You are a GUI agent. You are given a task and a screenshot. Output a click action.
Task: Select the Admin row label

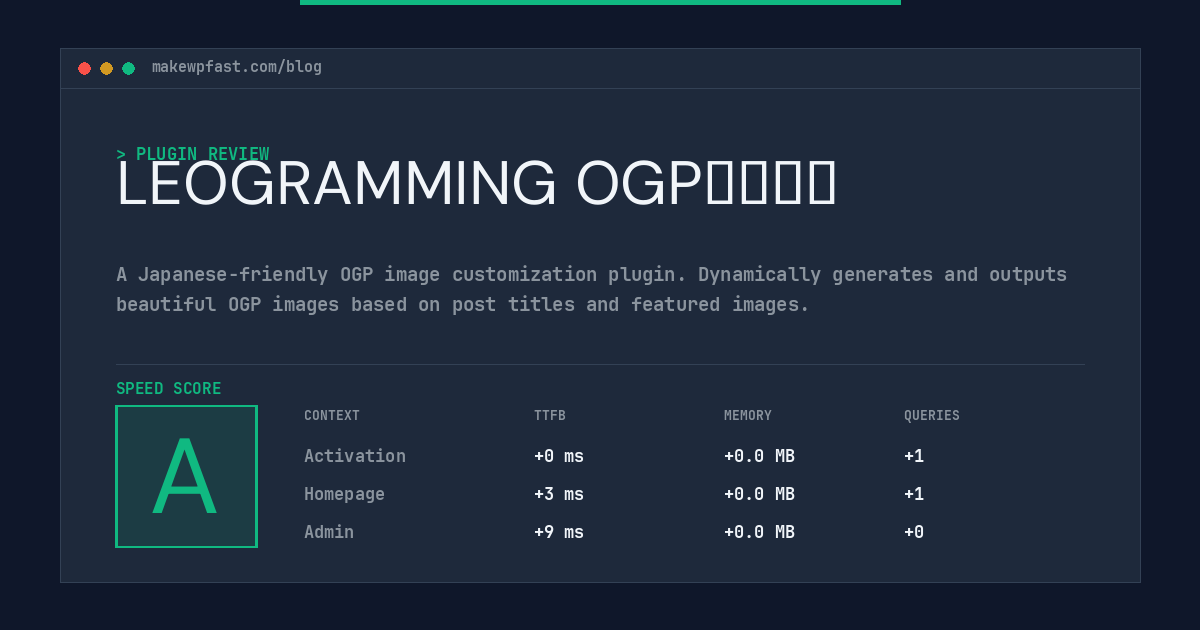(x=329, y=532)
